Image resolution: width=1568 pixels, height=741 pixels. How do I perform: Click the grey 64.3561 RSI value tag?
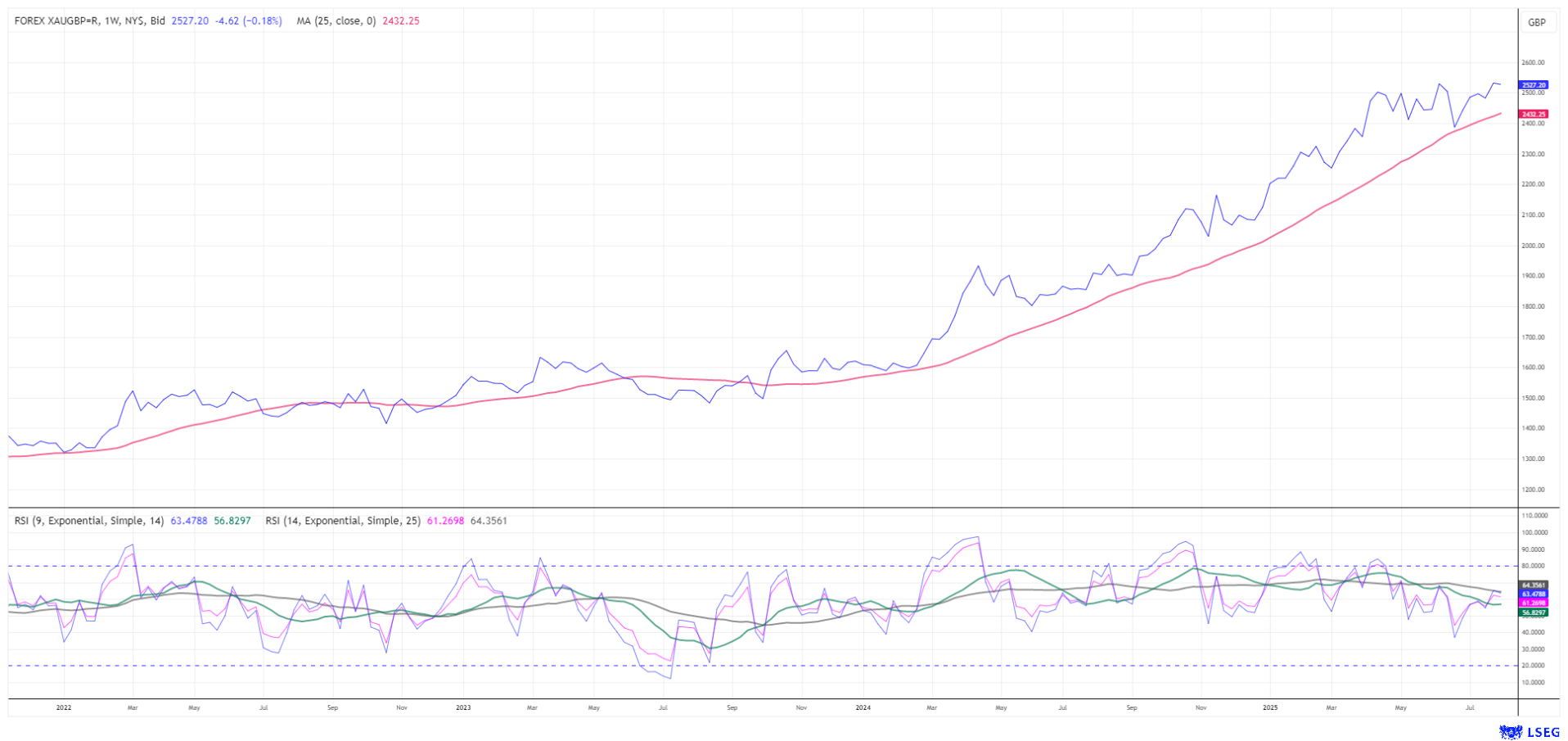(1534, 585)
